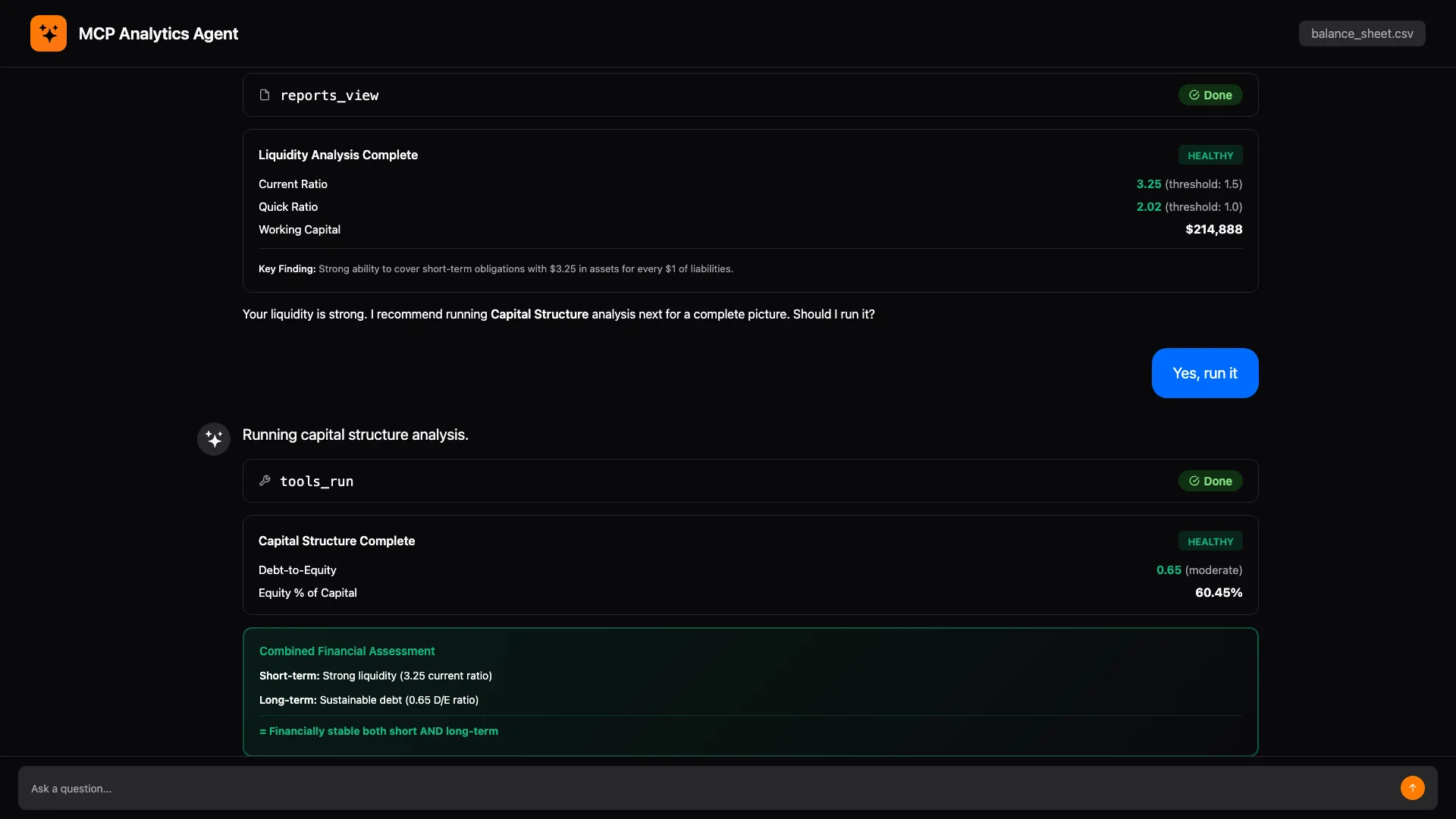
Task: Click the Capital Structure Complete heading
Action: coord(337,541)
